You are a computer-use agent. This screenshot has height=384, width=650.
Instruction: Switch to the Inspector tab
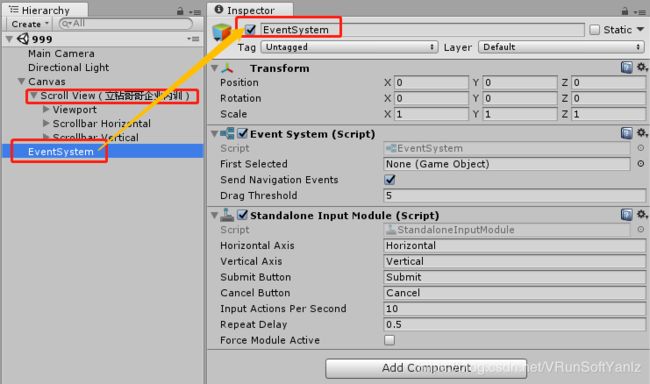click(x=250, y=10)
